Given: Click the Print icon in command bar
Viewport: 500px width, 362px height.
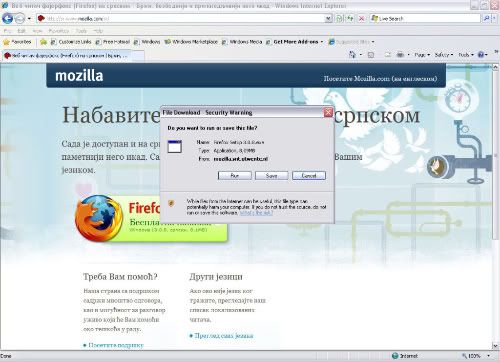Looking at the screenshot, I should (400, 55).
